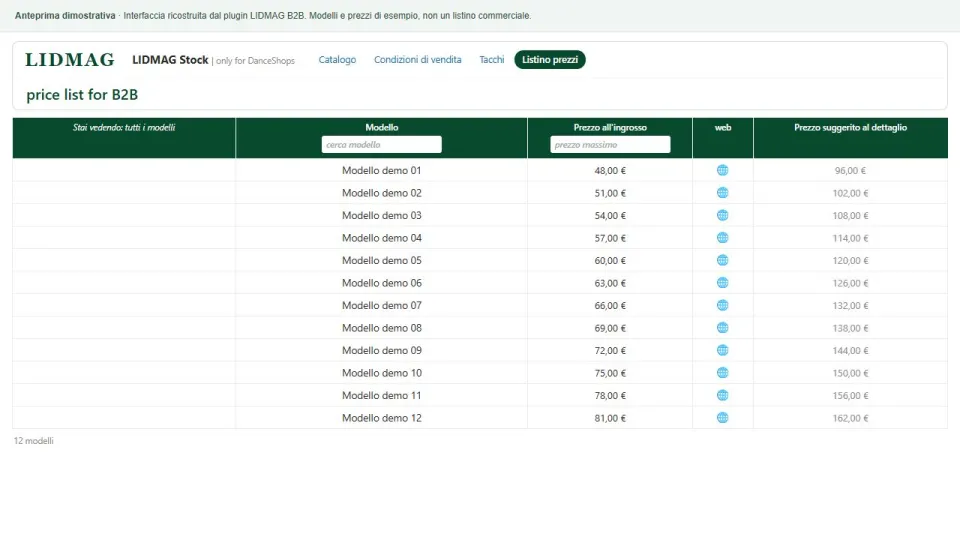Open web globe icon for Modello demo 12

pyautogui.click(x=722, y=418)
